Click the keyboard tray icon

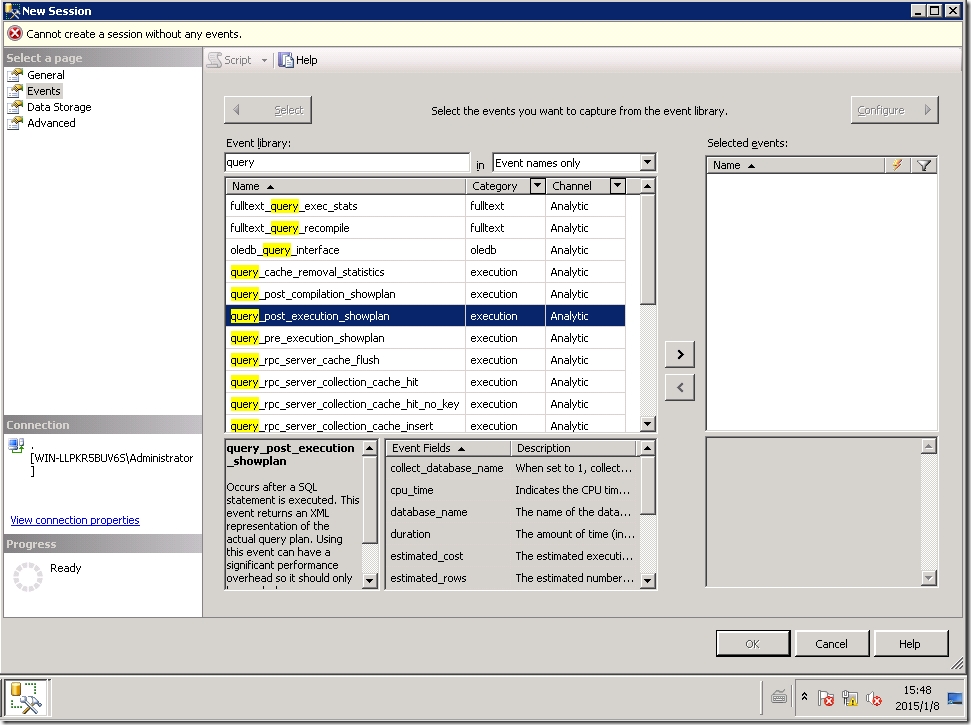coord(779,698)
